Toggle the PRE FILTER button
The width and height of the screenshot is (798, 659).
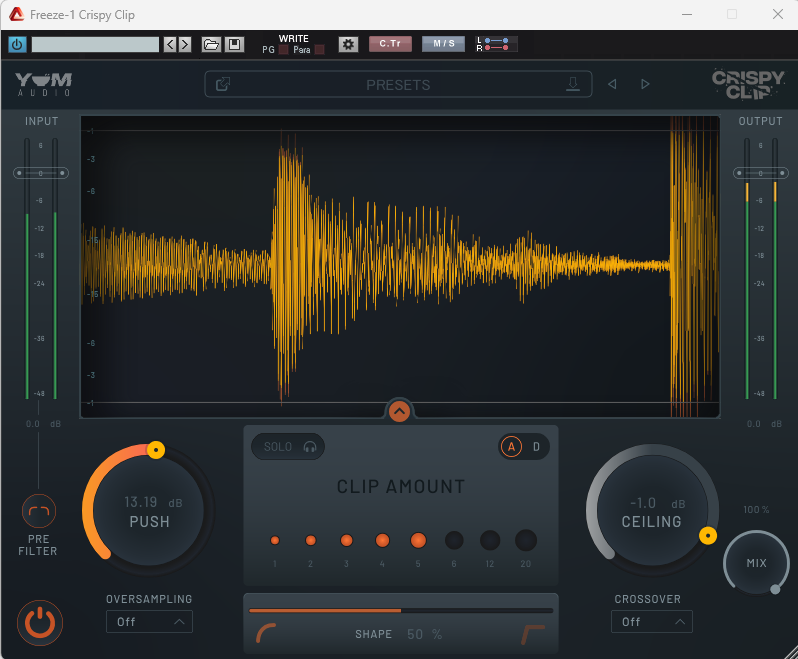coord(39,511)
